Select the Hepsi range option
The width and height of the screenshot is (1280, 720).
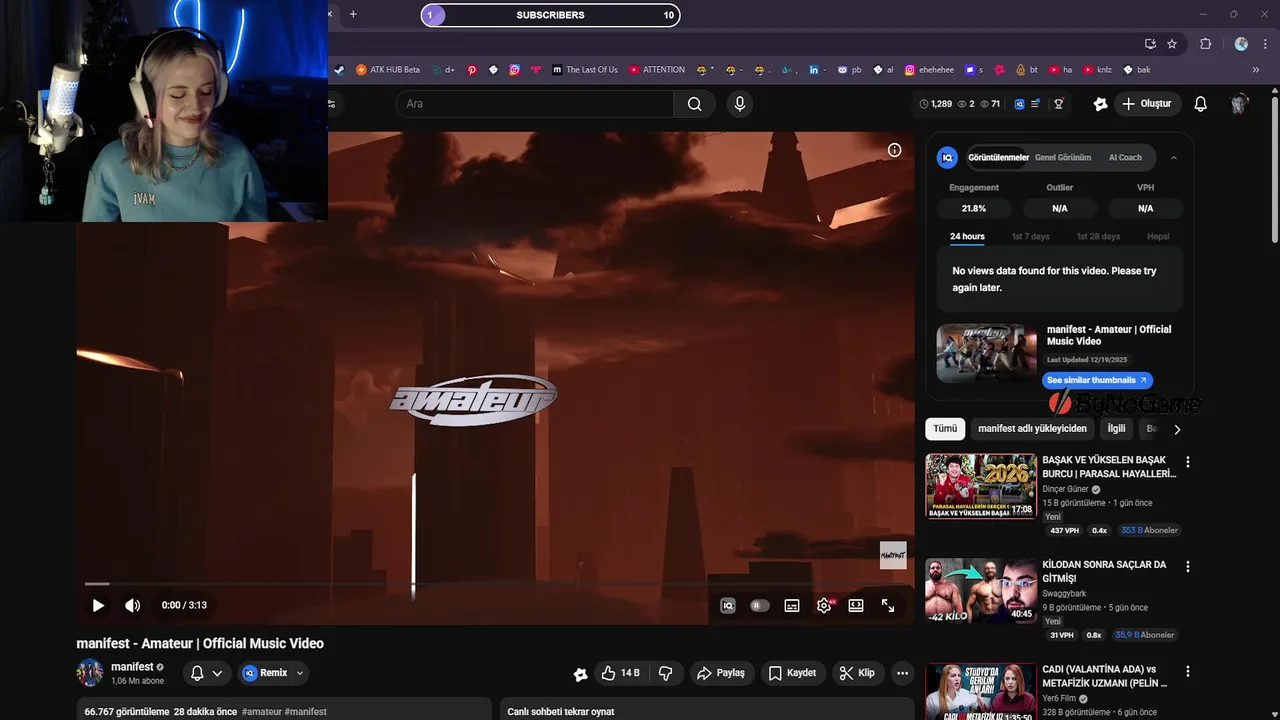1158,237
